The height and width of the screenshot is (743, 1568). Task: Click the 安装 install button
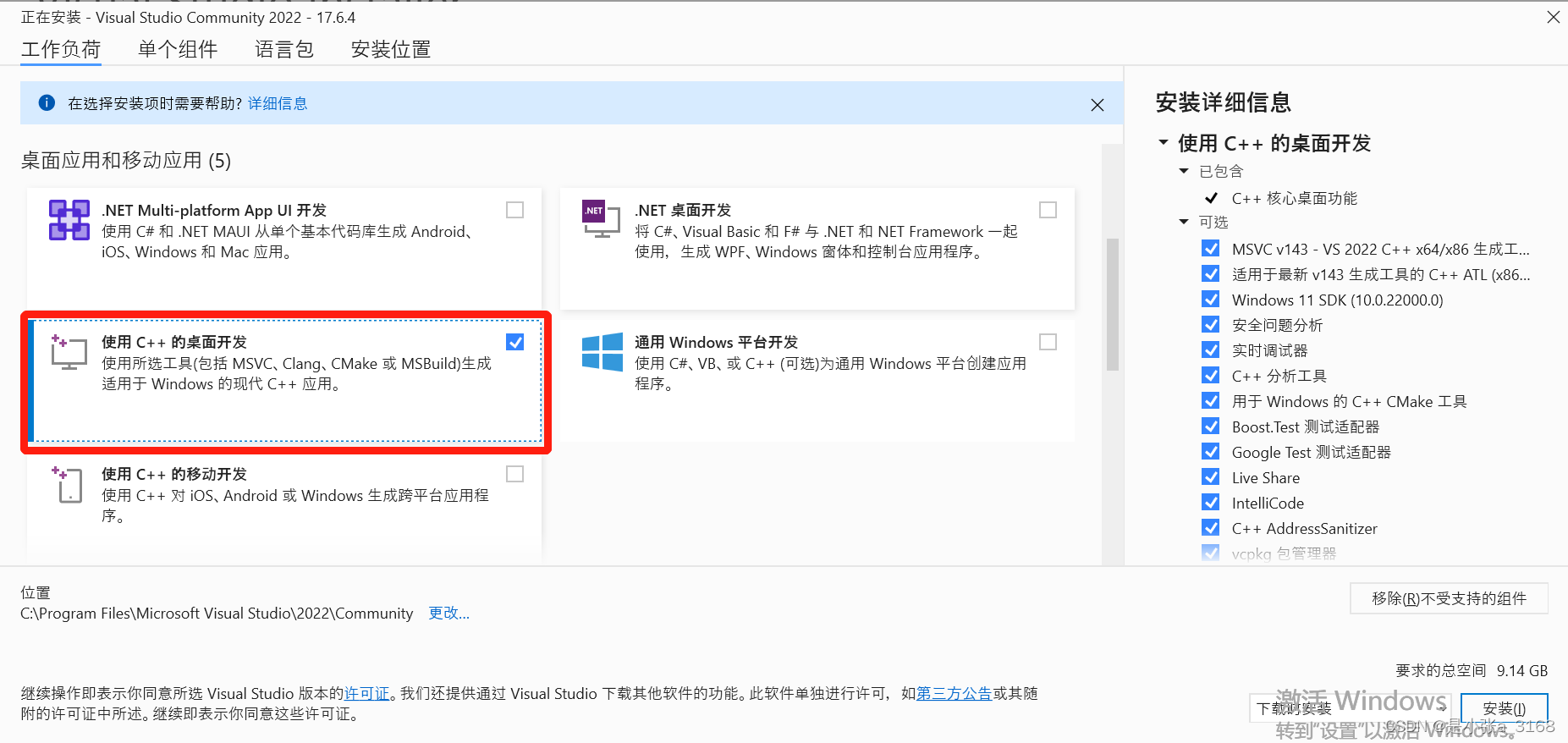tap(1505, 708)
